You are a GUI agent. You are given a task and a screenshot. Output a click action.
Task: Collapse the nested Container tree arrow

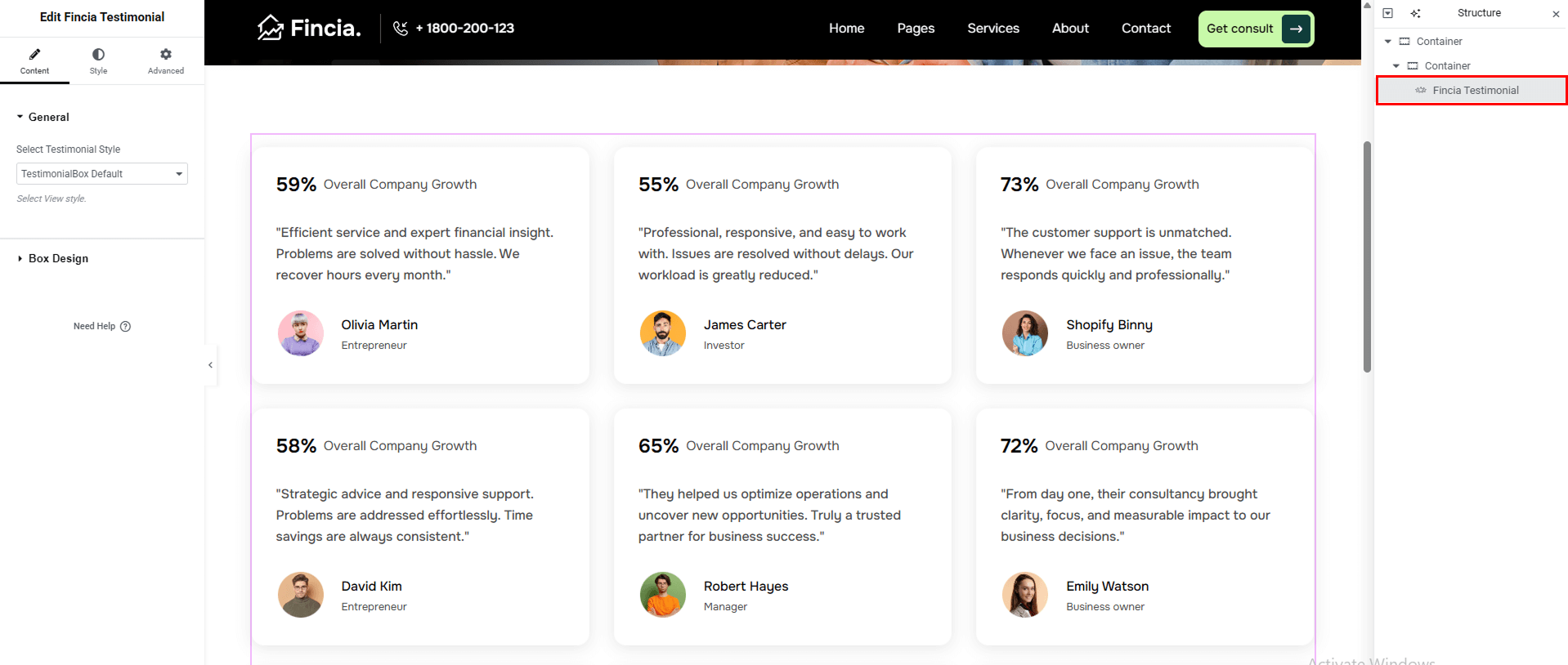click(x=1396, y=66)
